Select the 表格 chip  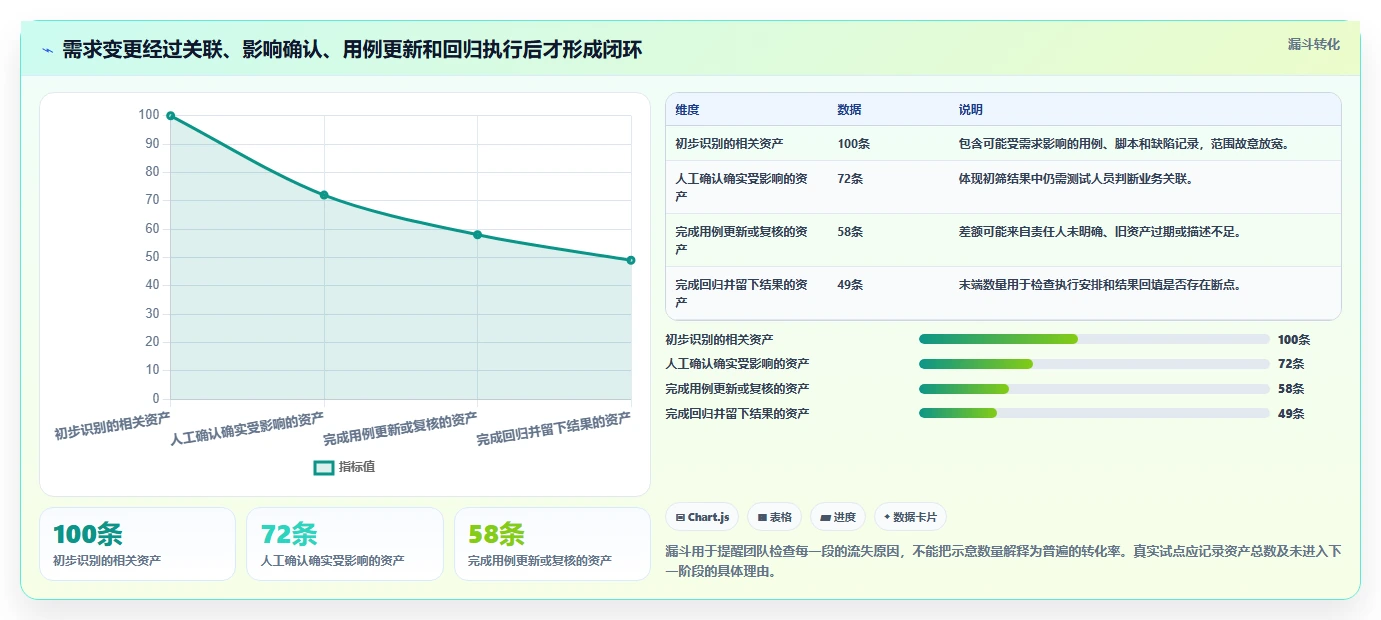[775, 517]
